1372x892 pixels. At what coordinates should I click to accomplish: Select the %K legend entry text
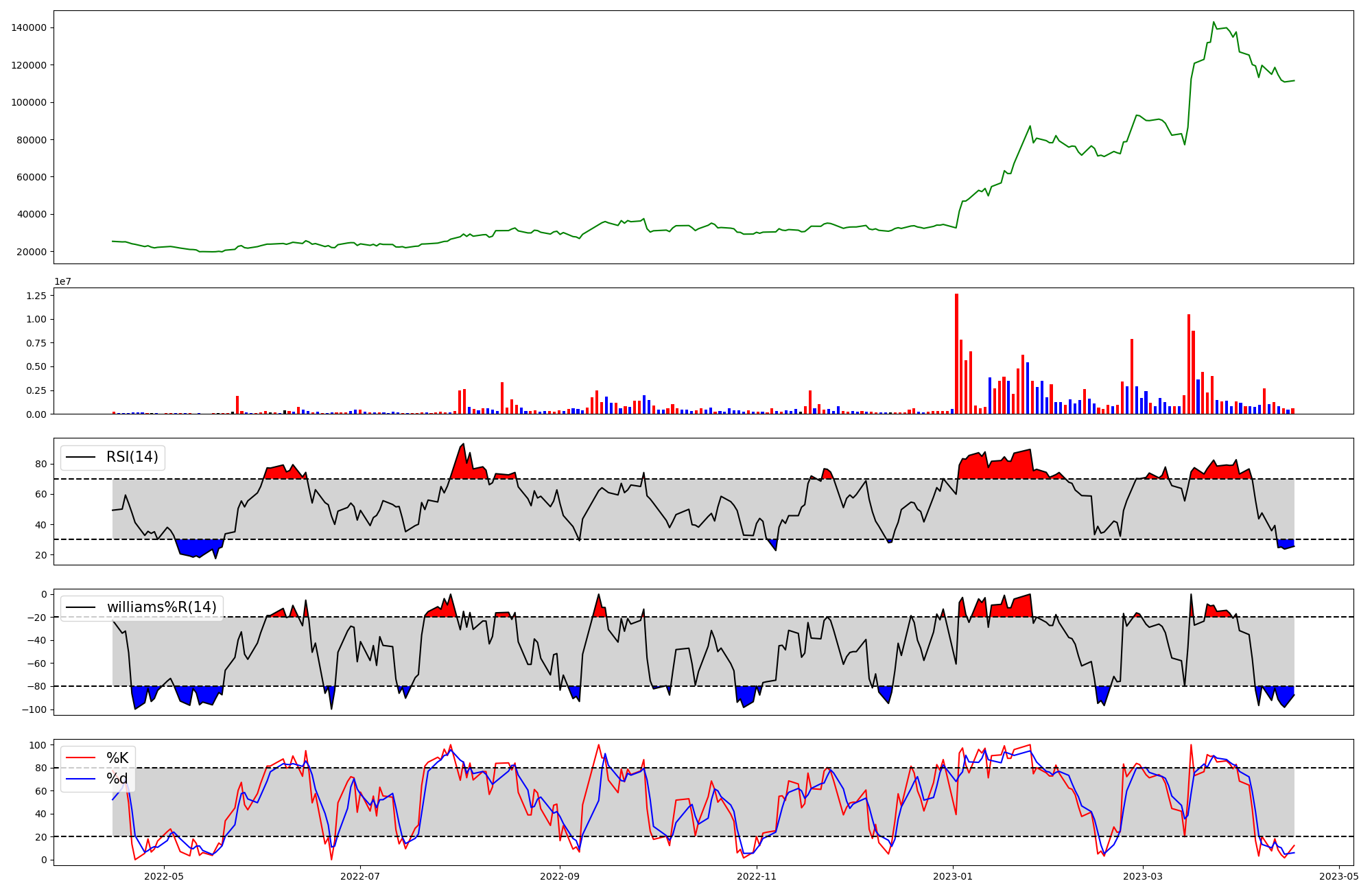pos(117,758)
